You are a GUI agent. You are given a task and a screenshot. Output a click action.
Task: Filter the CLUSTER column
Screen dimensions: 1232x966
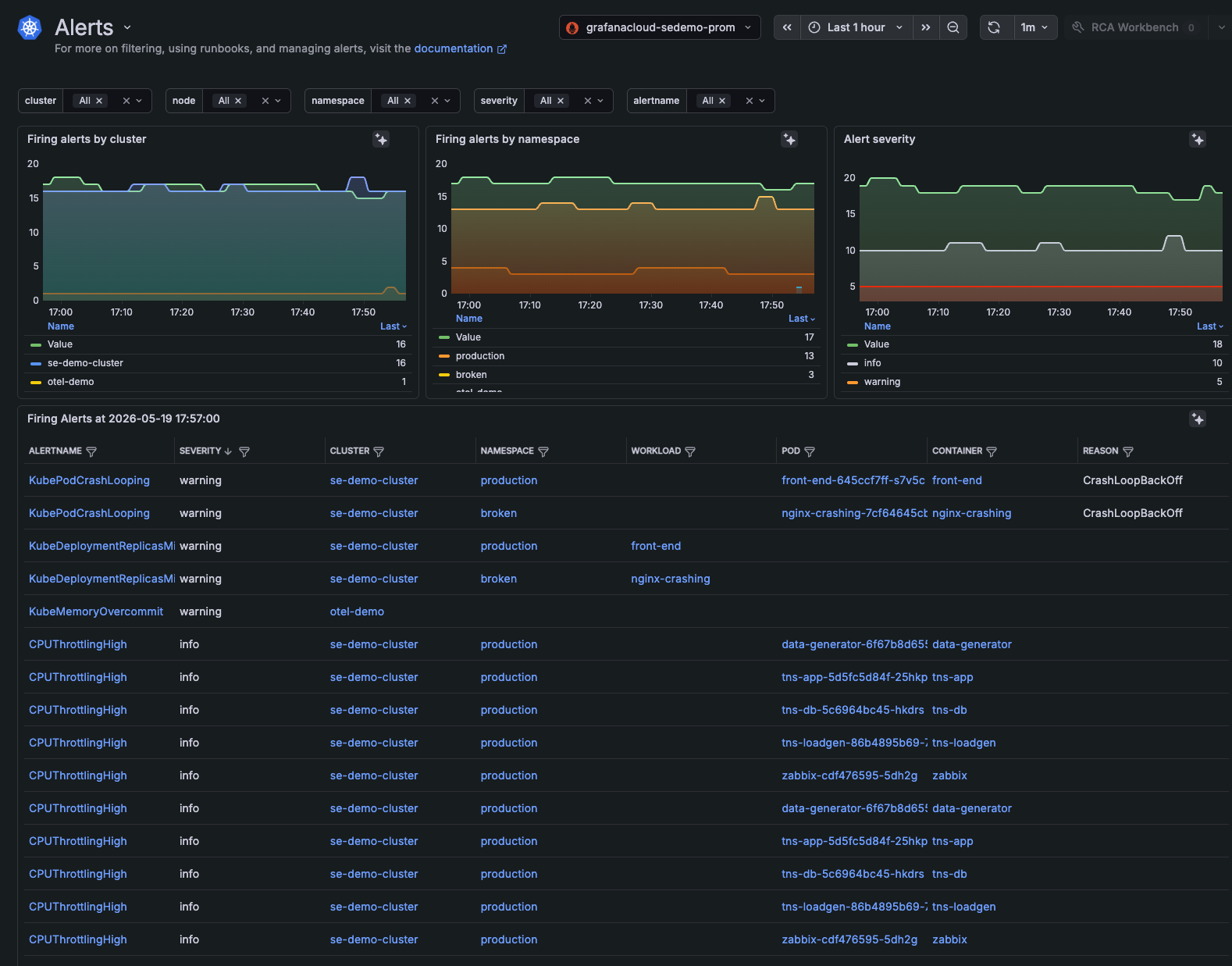point(379,451)
